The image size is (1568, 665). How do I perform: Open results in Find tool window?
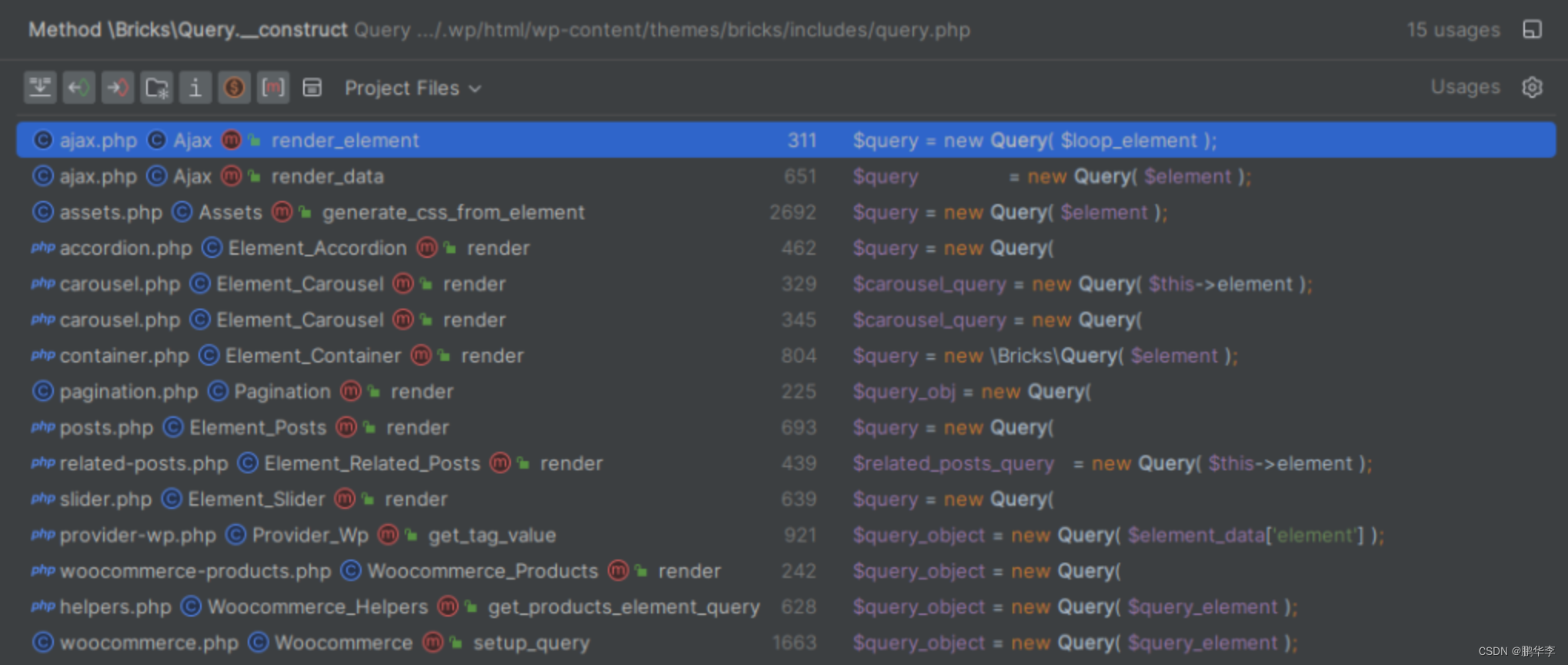1532,29
